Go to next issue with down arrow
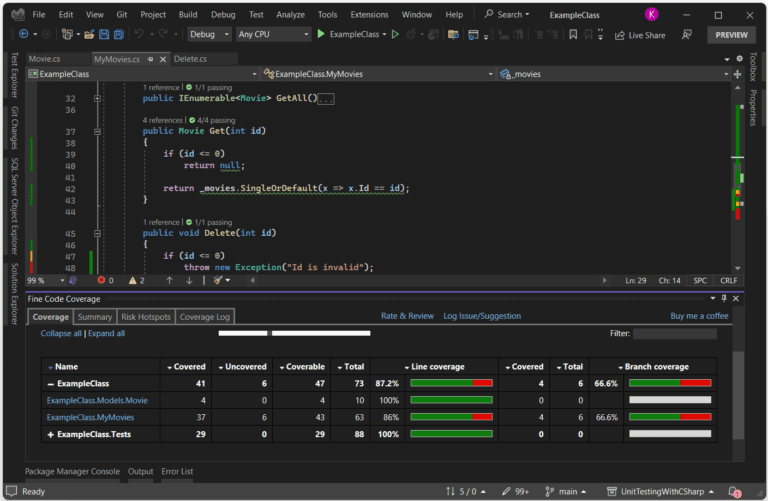Image resolution: width=768 pixels, height=501 pixels. [189, 281]
